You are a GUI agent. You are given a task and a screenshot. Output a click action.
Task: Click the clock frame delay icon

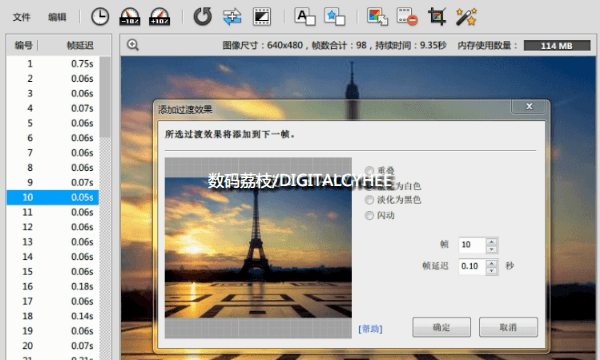[x=100, y=17]
